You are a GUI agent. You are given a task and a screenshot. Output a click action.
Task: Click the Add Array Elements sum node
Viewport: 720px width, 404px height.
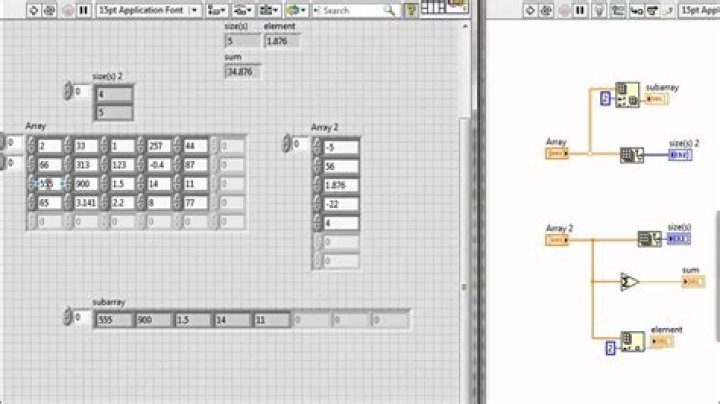[629, 281]
